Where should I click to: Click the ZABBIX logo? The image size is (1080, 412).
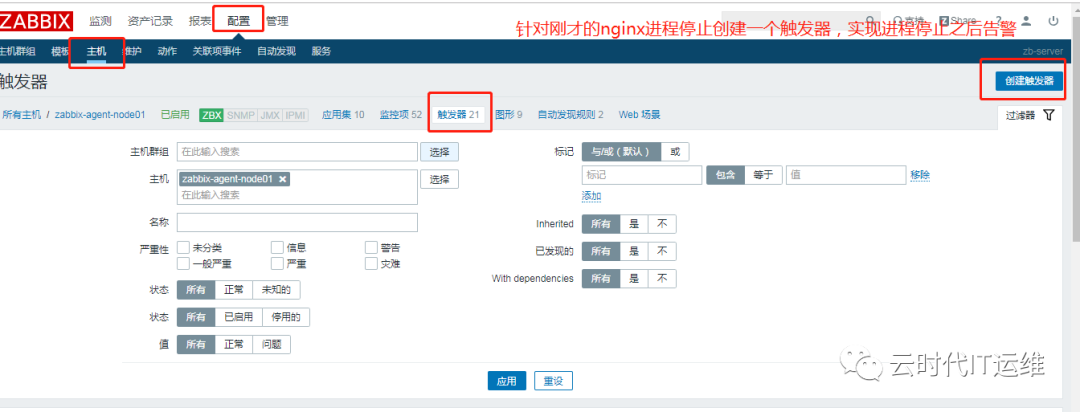click(36, 21)
